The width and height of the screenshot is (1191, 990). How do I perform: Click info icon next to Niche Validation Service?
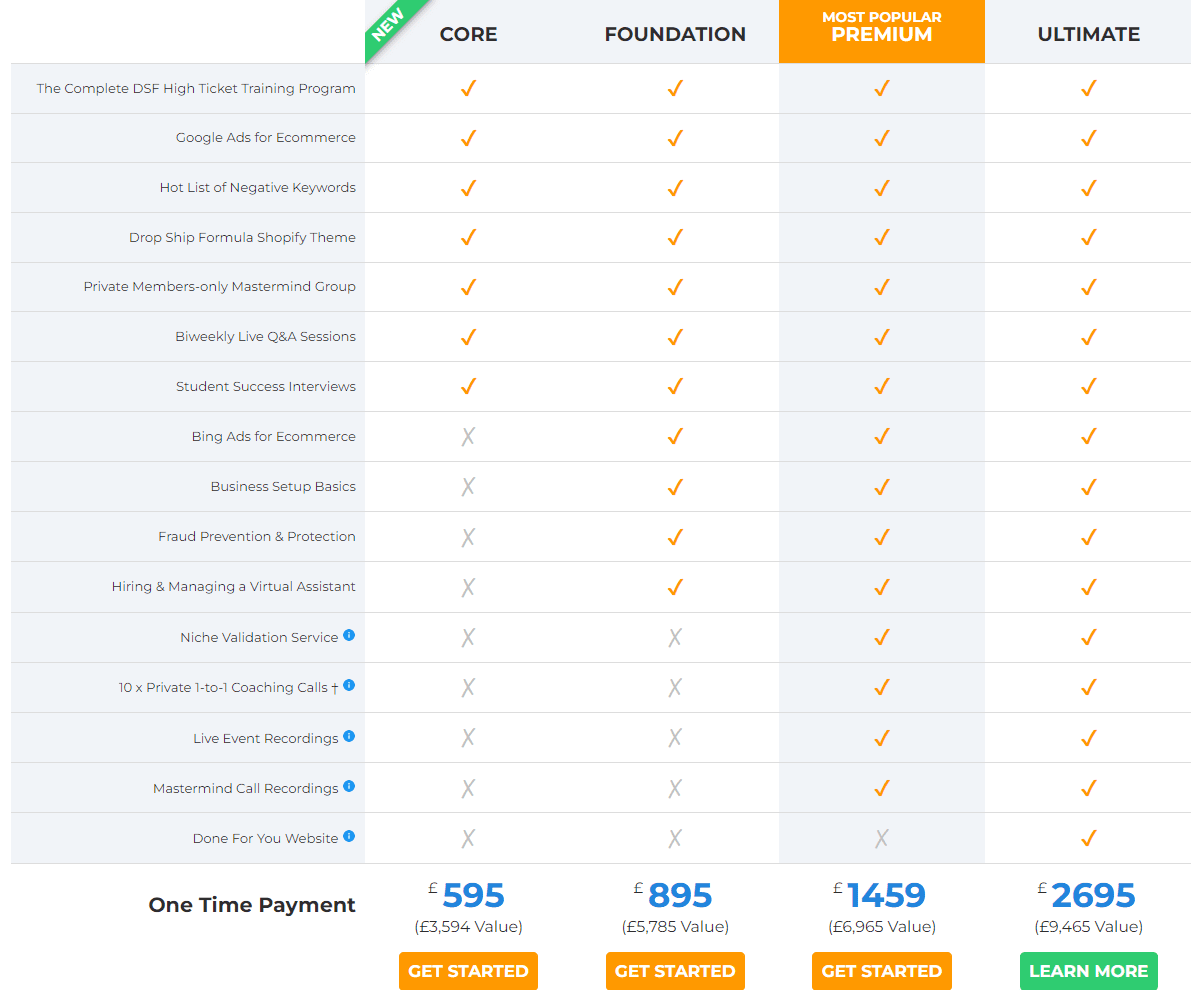click(x=349, y=635)
